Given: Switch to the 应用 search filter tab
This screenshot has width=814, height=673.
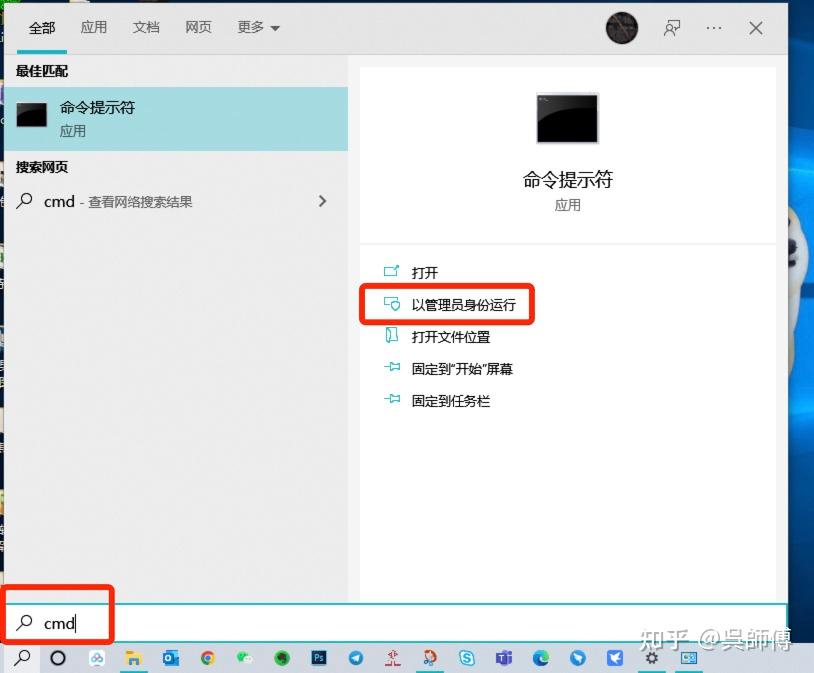Looking at the screenshot, I should 94,27.
